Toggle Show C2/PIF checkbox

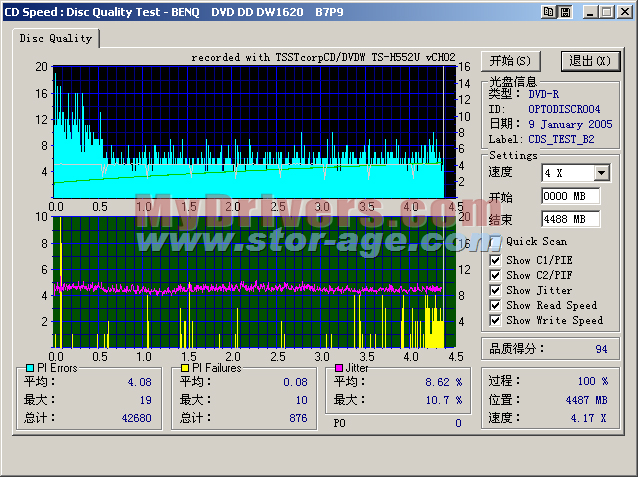point(496,275)
